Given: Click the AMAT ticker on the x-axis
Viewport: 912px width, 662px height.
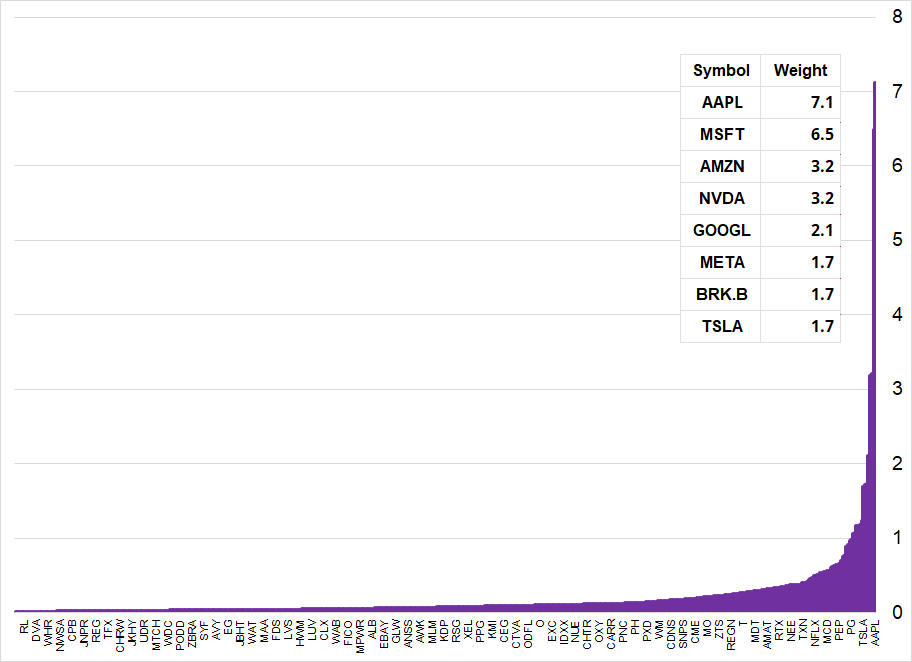Looking at the screenshot, I should click(767, 634).
